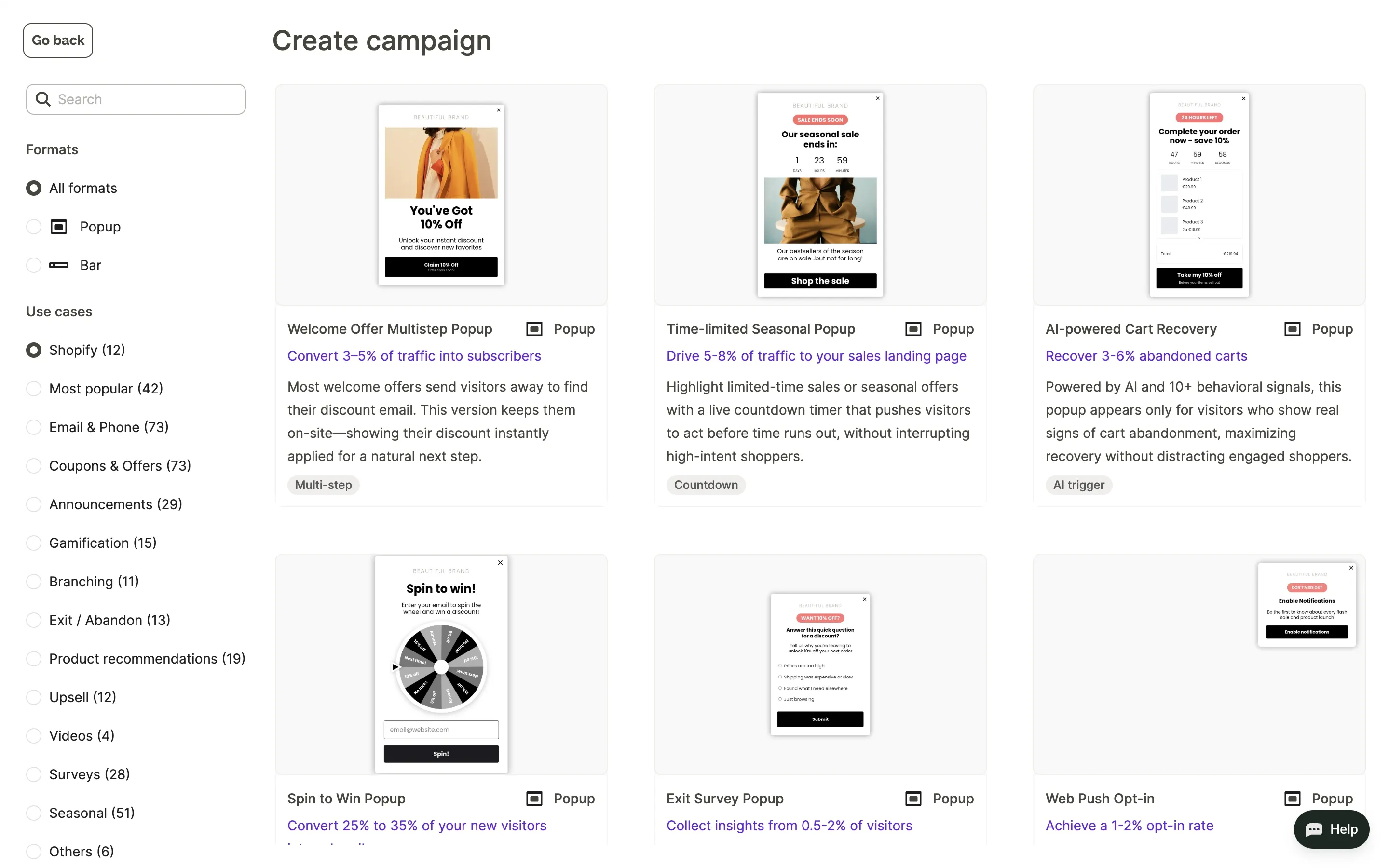Select Exit / Abandon (13) use case

pyautogui.click(x=34, y=620)
